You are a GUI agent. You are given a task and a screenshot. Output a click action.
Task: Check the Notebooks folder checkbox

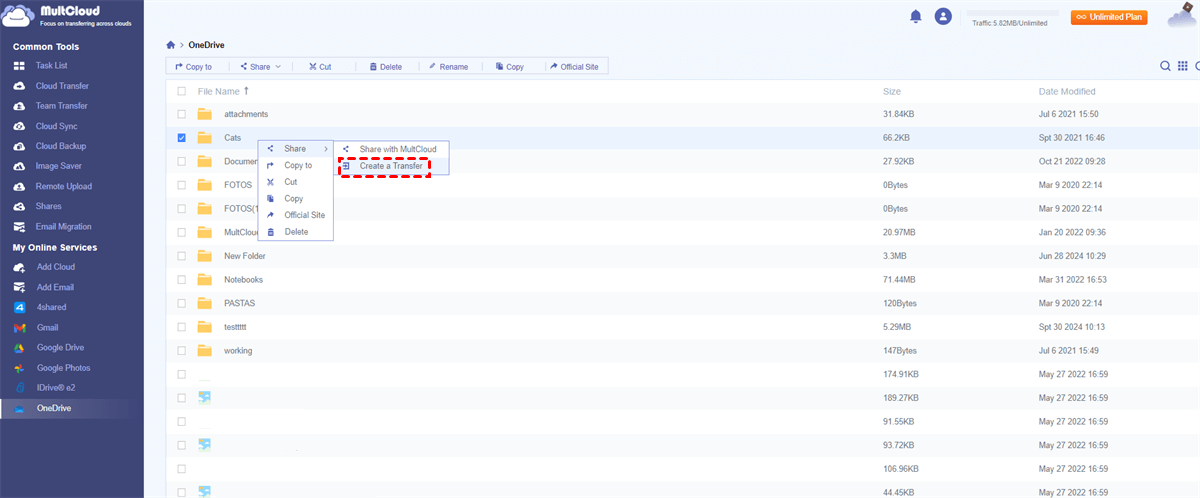pos(182,279)
